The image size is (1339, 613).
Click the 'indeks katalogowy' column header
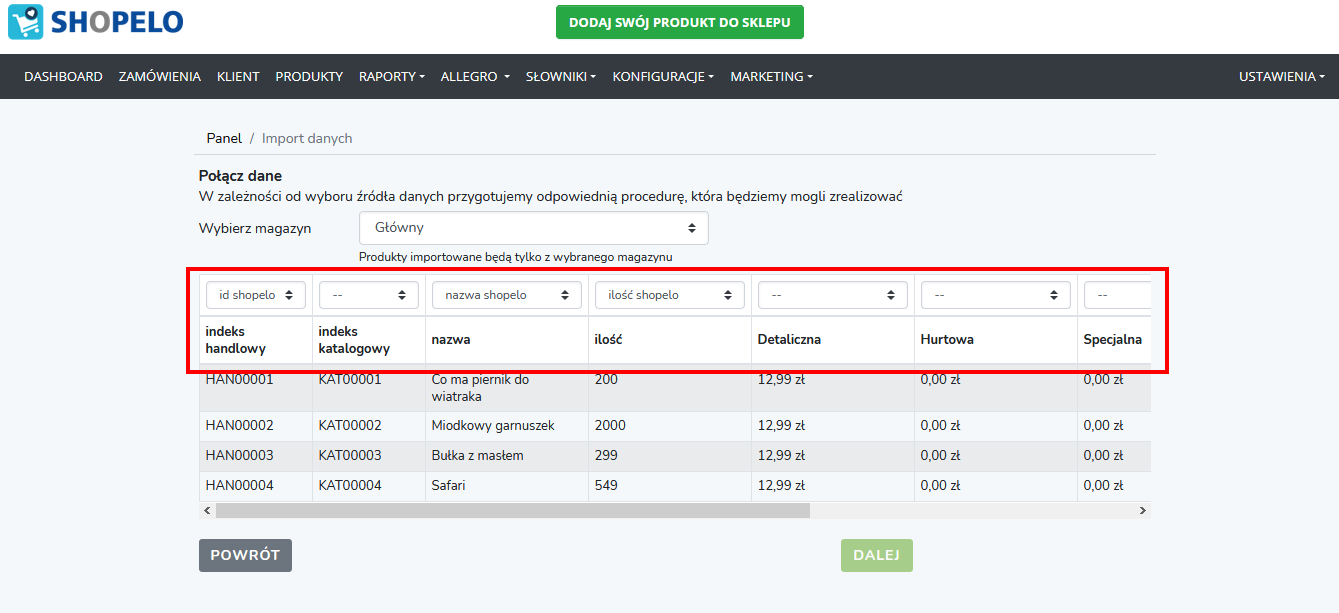click(x=369, y=340)
